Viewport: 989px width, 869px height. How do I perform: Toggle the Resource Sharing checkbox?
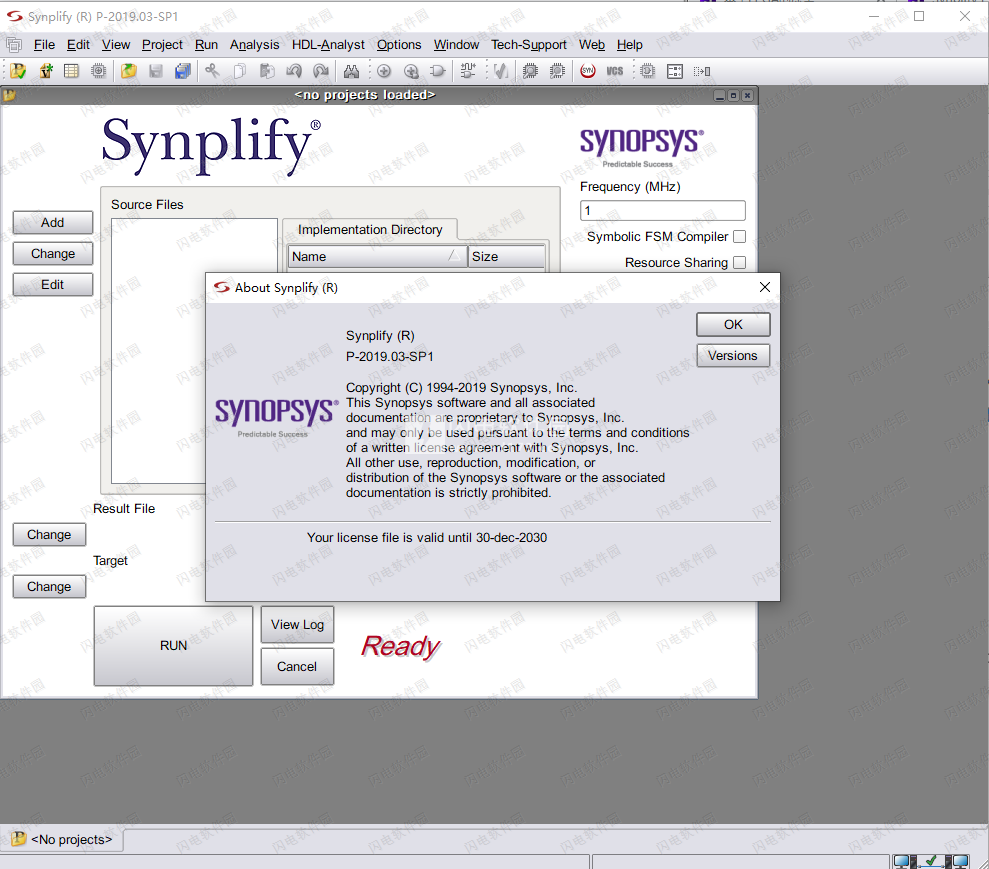[x=740, y=262]
